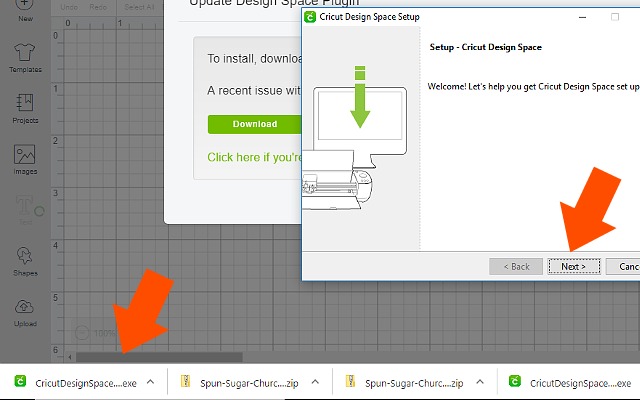Click the Setup - Cricut Design Space heading
This screenshot has width=640, height=400.
coord(485,47)
